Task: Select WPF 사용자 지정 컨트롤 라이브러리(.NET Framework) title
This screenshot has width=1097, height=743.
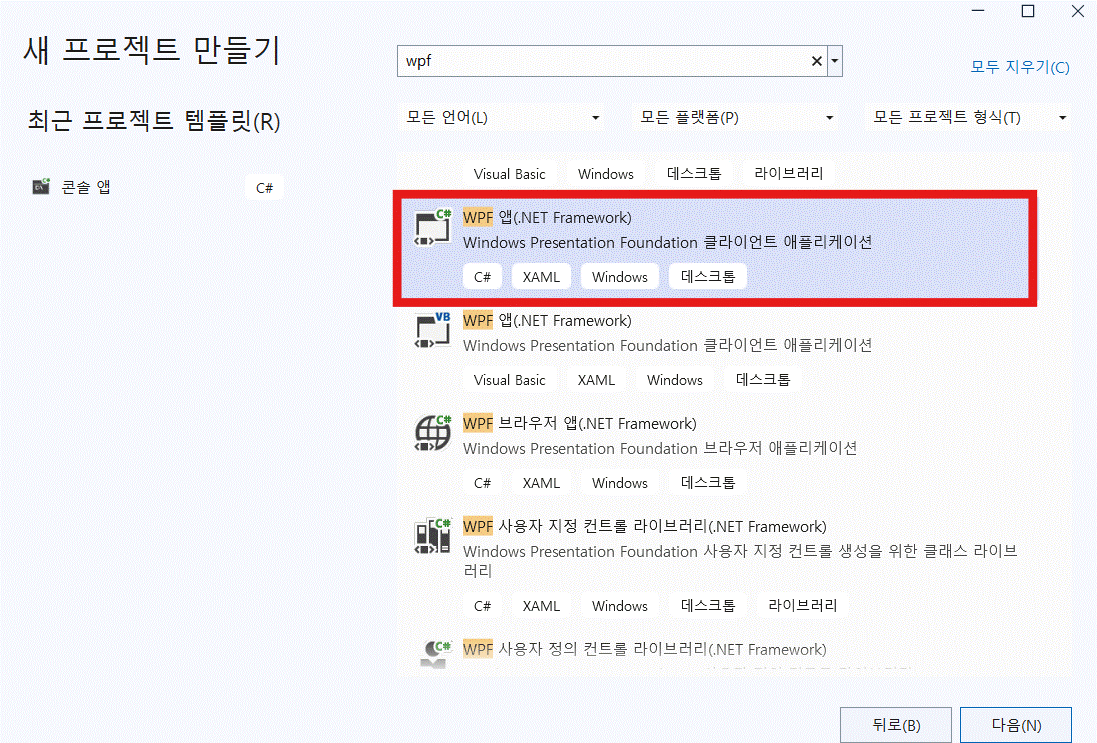Action: (644, 526)
